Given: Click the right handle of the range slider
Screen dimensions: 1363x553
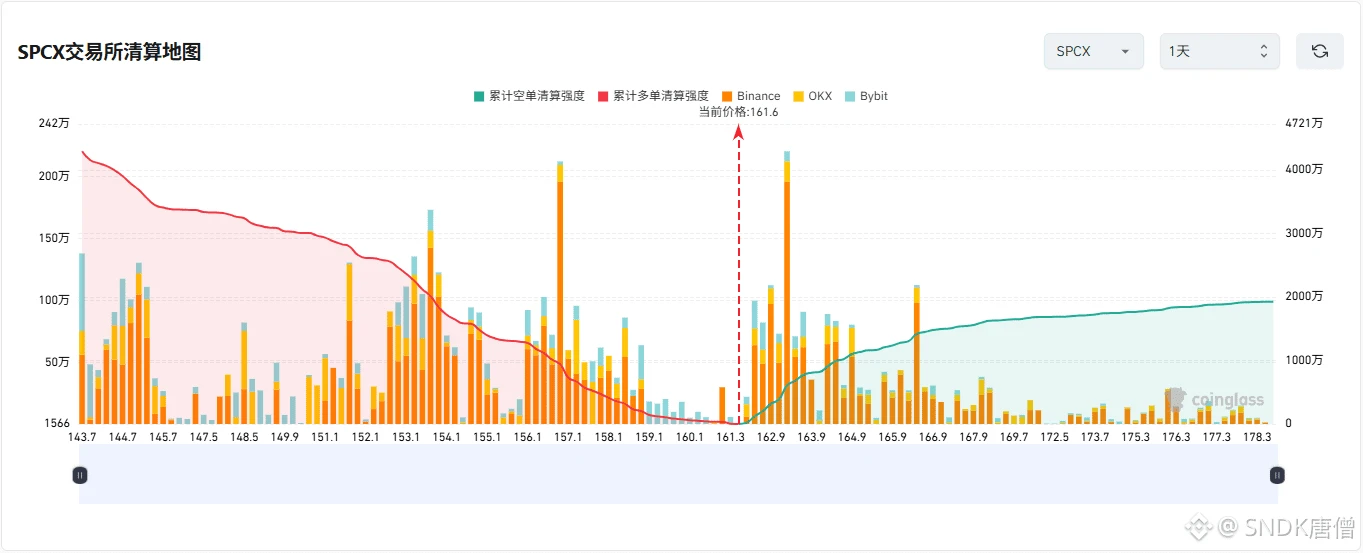Looking at the screenshot, I should pyautogui.click(x=1276, y=475).
